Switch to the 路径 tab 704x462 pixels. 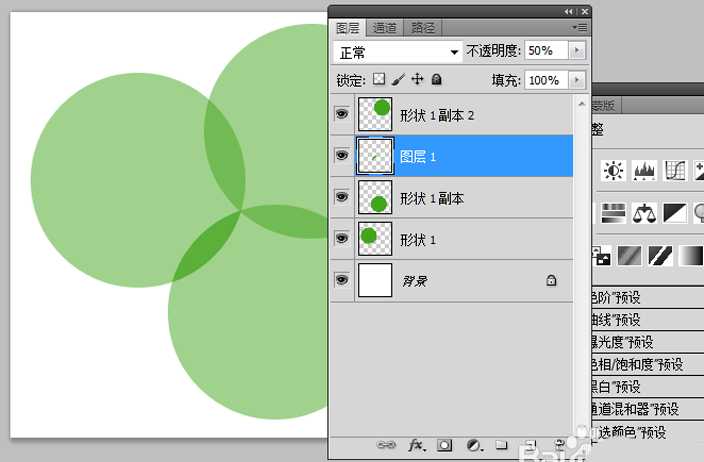423,28
